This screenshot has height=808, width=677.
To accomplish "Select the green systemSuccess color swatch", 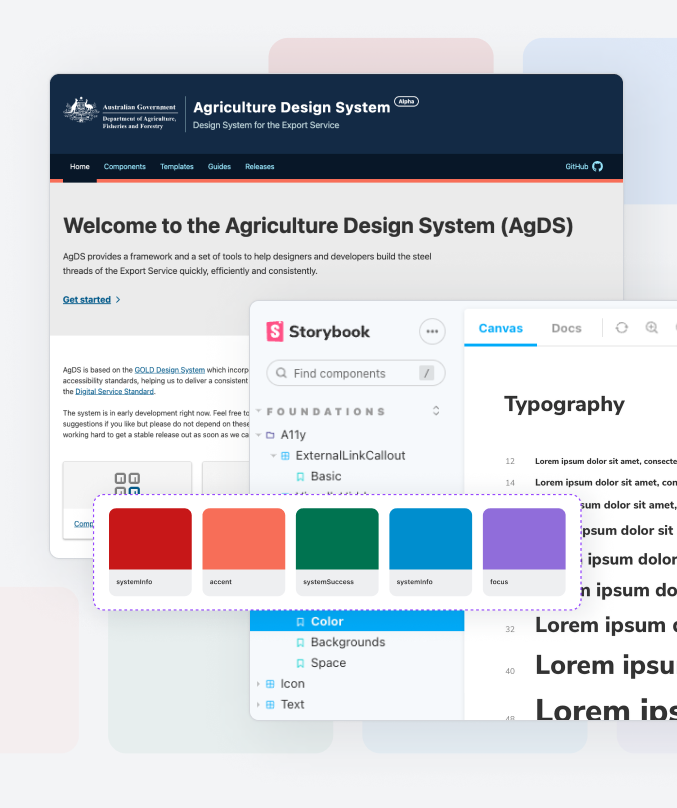I will tap(337, 540).
